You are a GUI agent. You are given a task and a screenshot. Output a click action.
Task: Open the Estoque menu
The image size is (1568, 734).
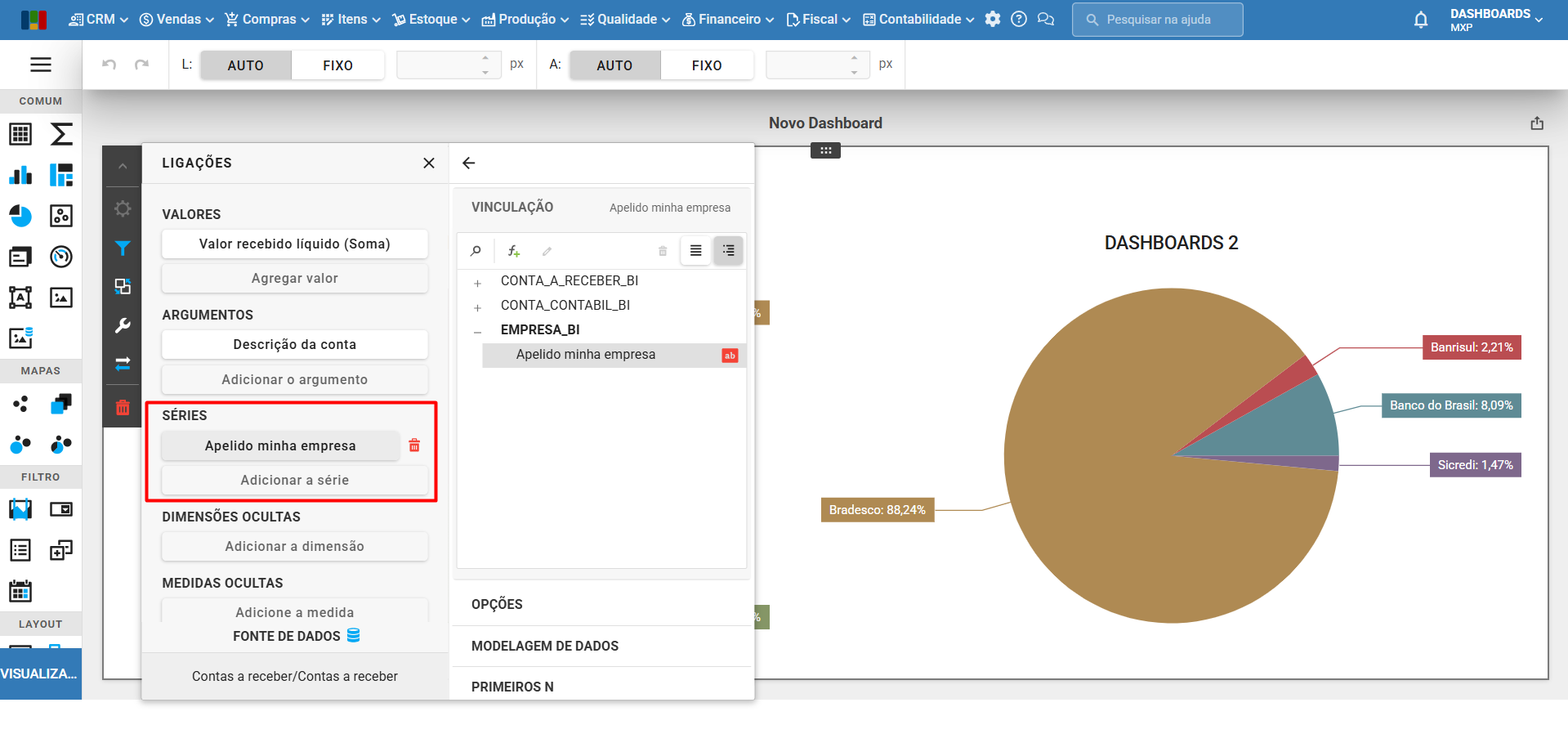coord(431,20)
